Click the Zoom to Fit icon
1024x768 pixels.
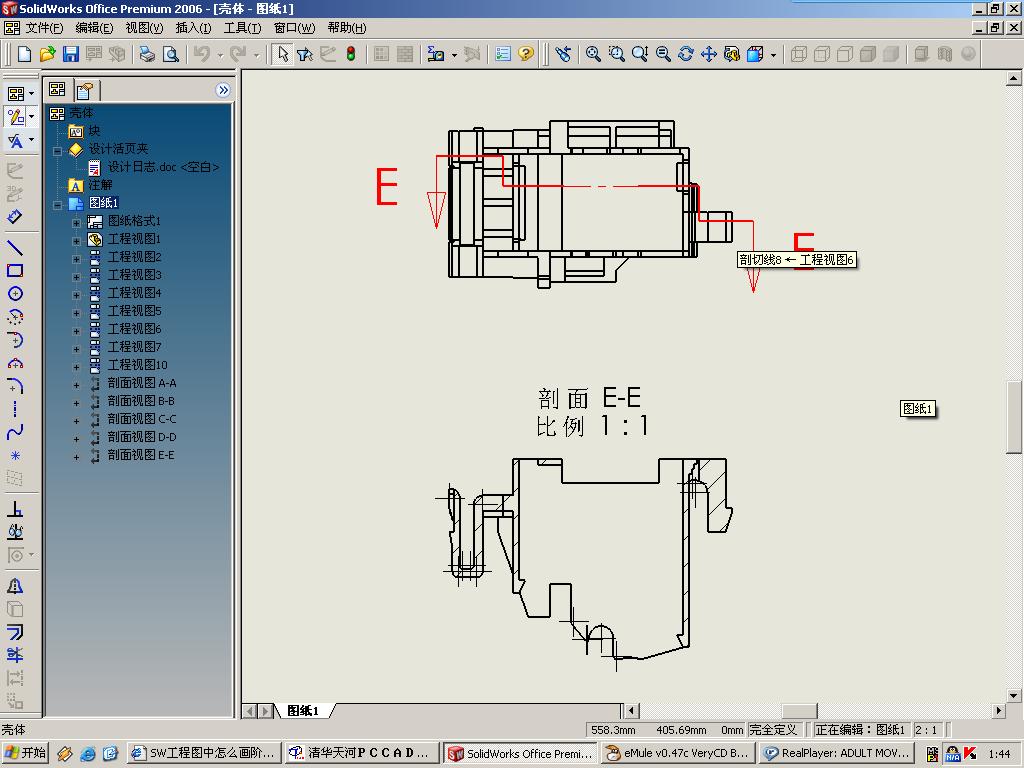(592, 54)
